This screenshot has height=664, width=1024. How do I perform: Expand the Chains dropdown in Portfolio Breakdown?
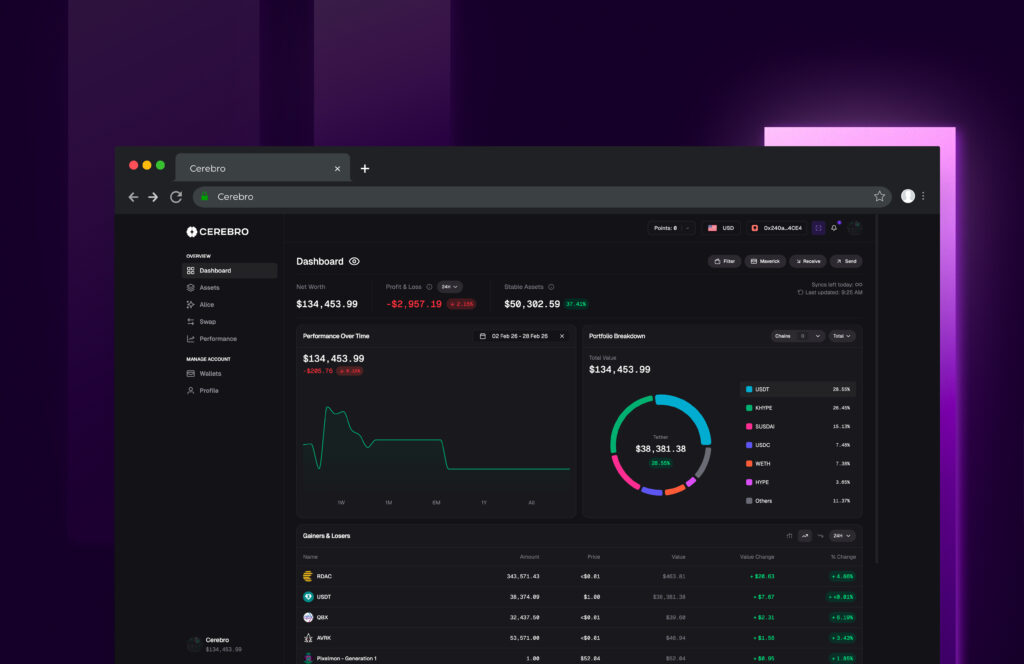(x=797, y=336)
